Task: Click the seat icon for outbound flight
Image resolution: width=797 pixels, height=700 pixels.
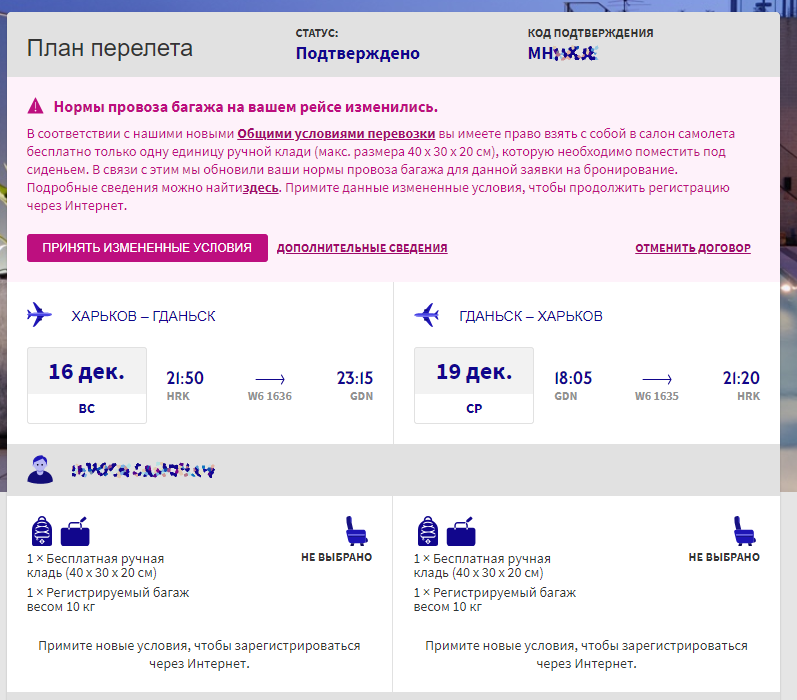Action: [355, 530]
